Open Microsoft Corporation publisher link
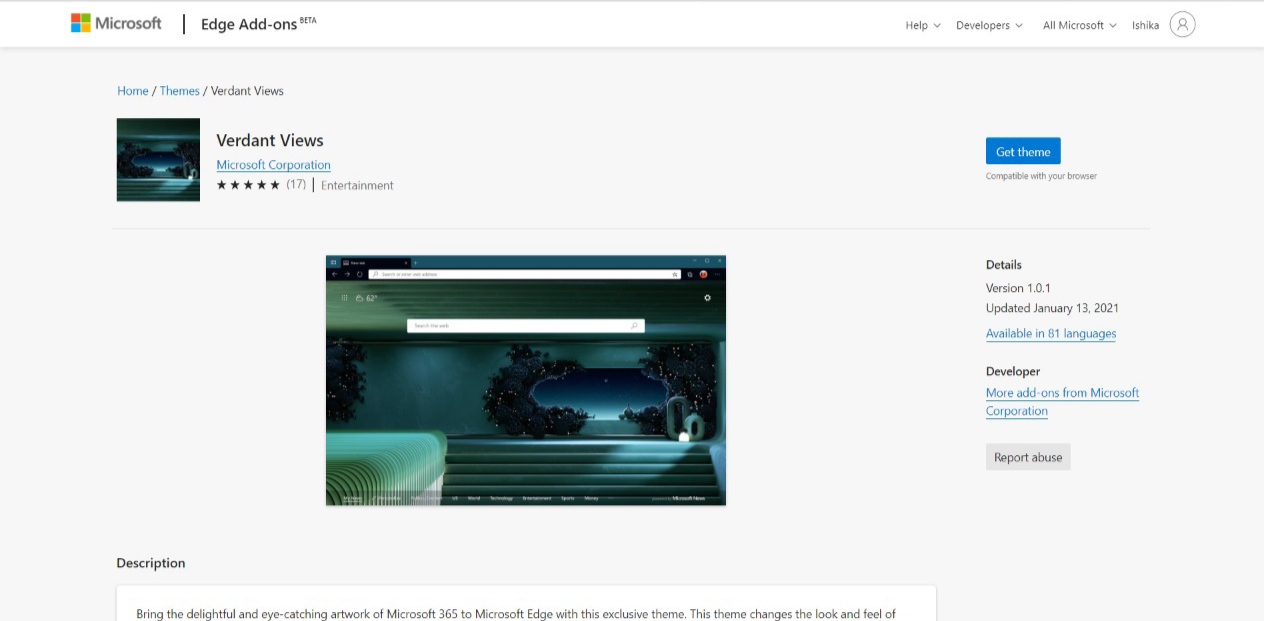 273,165
